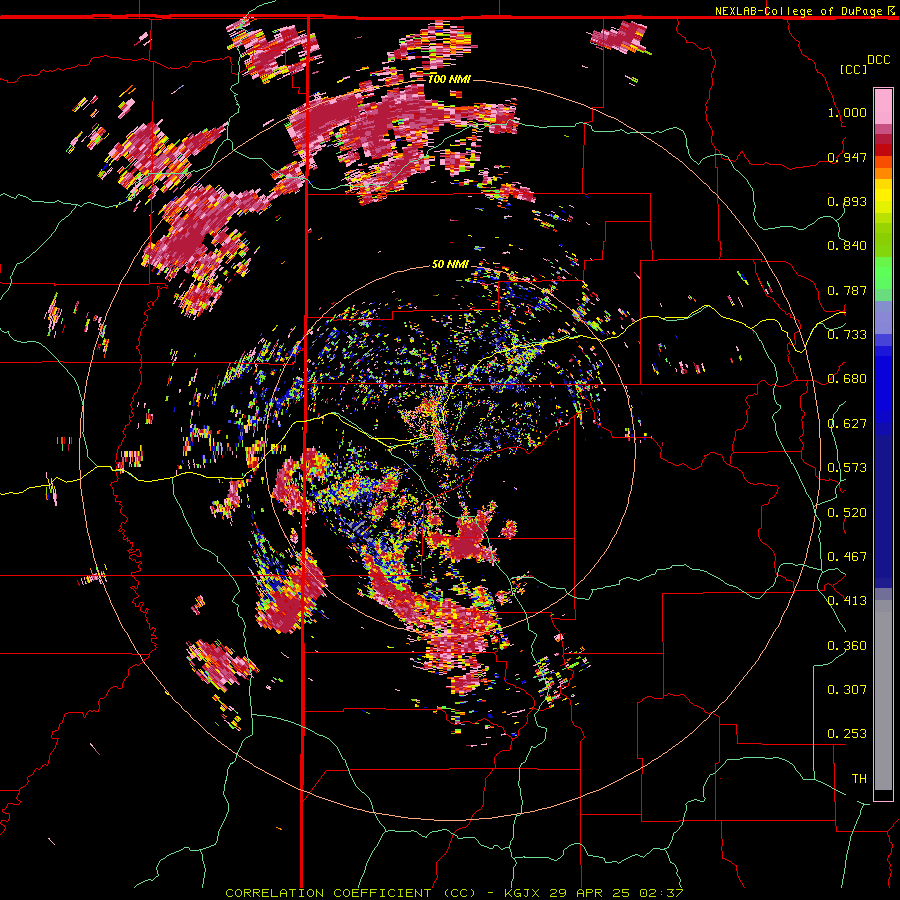
Task: Click the 0.360 legend value
Action: 847,646
